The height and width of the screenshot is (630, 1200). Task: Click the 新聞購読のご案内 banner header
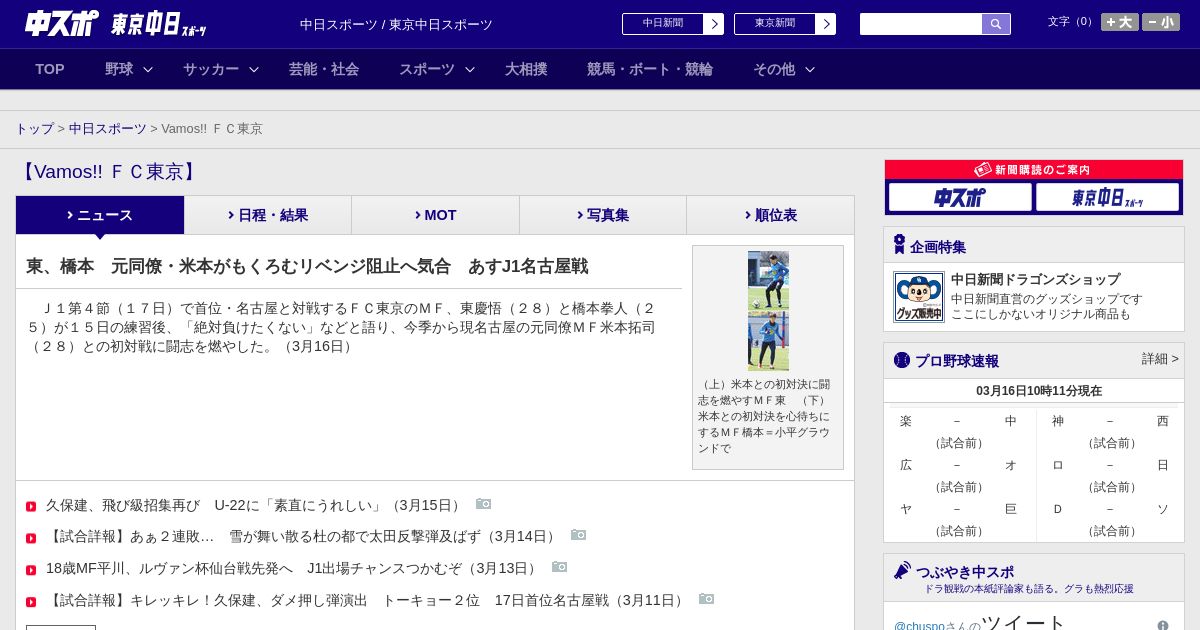coord(1034,170)
